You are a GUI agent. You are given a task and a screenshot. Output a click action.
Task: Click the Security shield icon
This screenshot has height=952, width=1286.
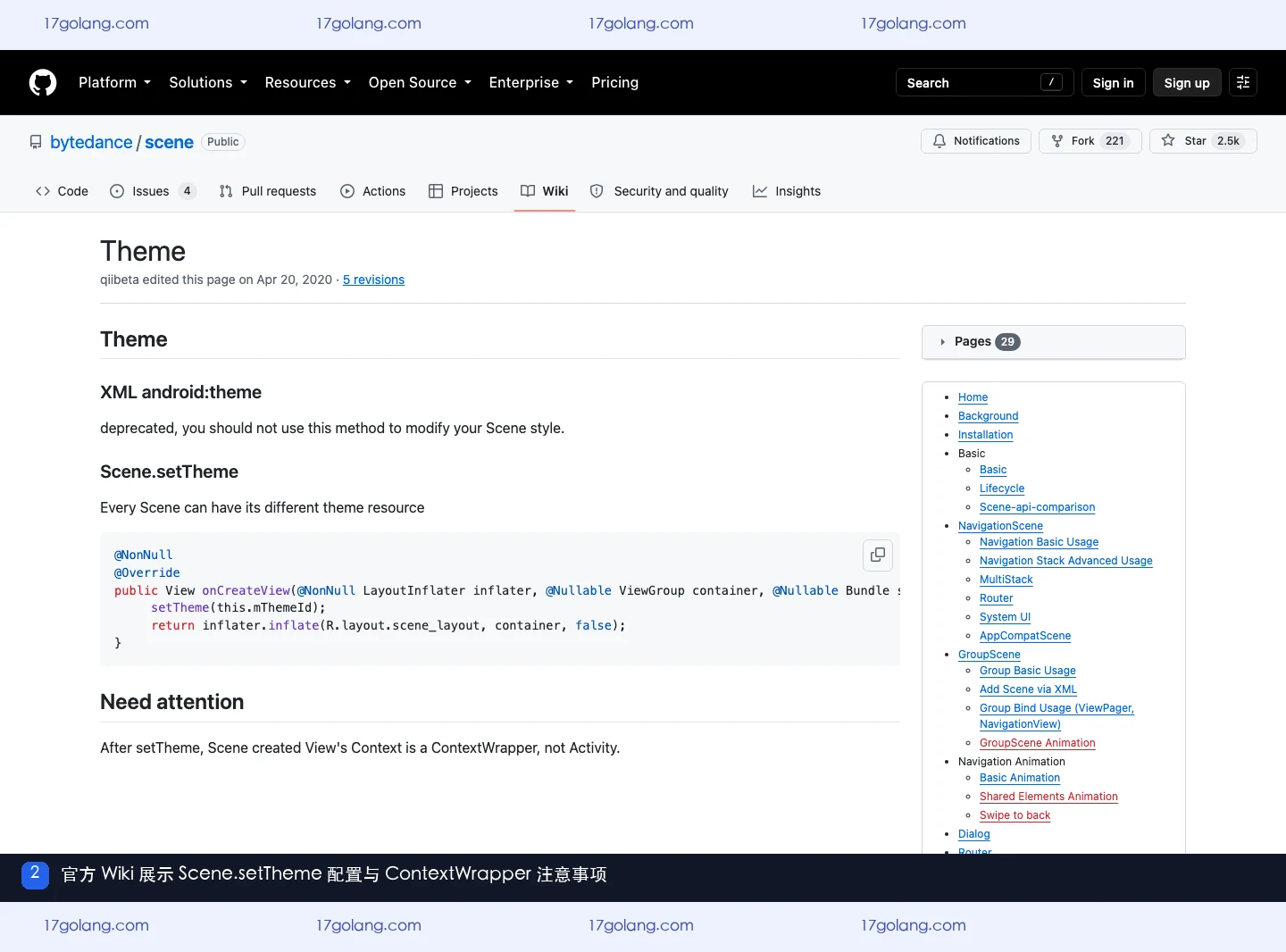[597, 191]
